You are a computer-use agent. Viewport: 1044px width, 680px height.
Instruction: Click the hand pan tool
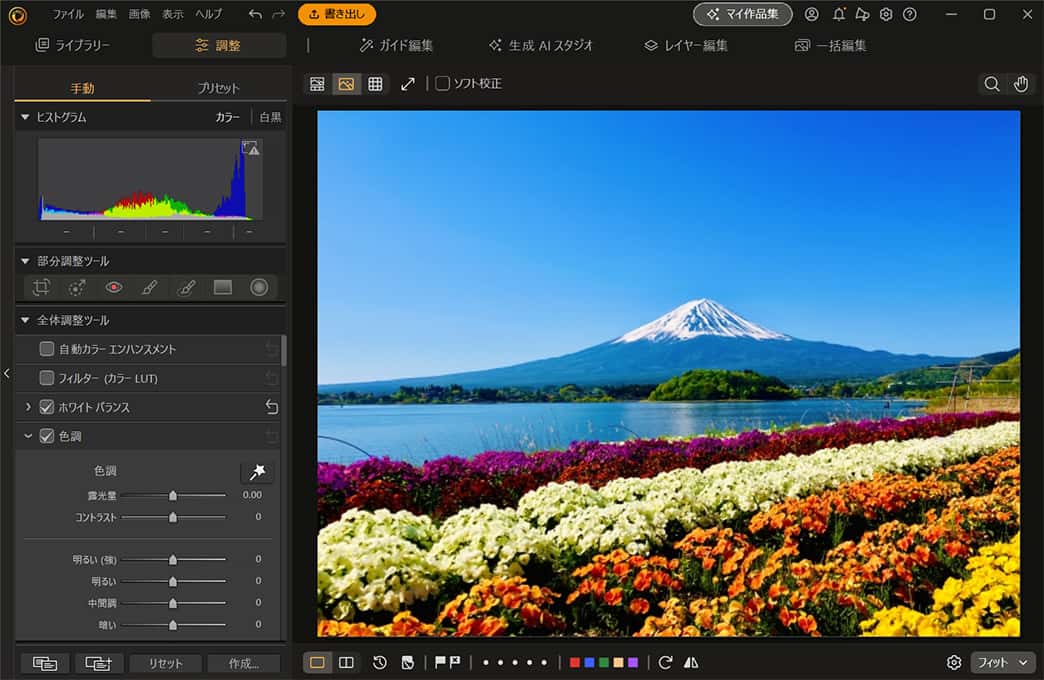(1021, 84)
